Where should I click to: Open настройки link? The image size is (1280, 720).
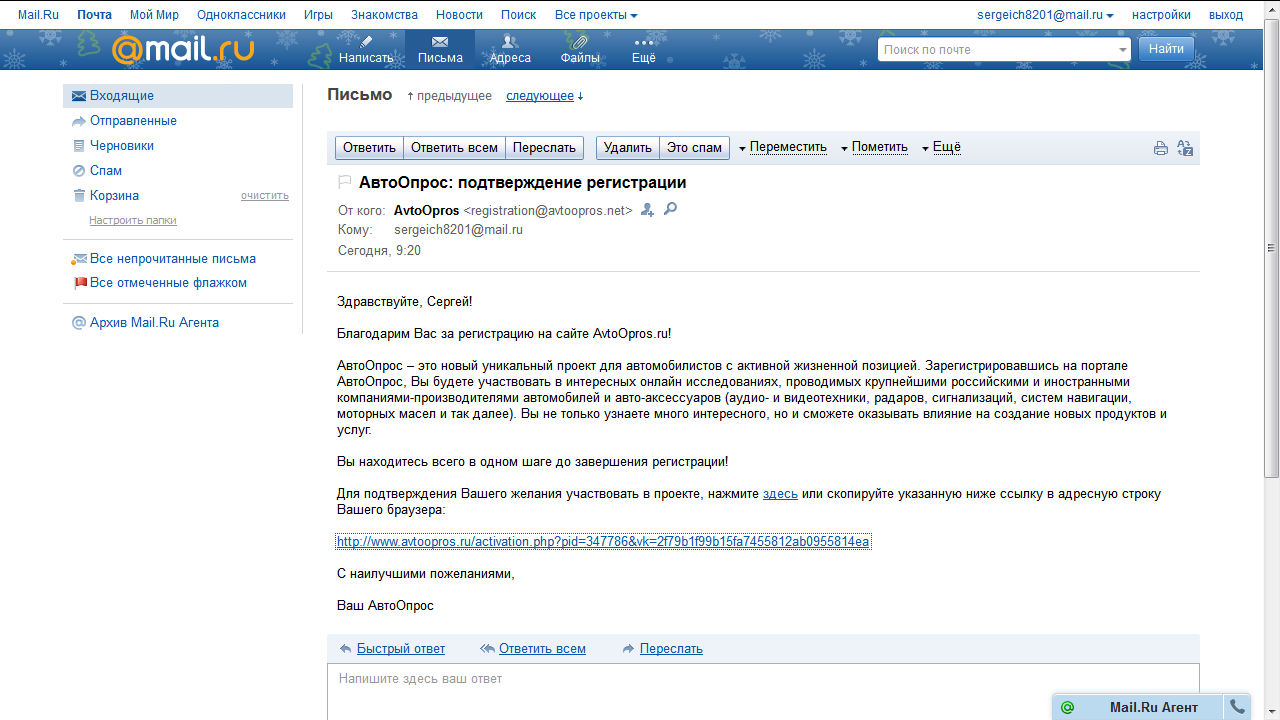tap(1161, 15)
